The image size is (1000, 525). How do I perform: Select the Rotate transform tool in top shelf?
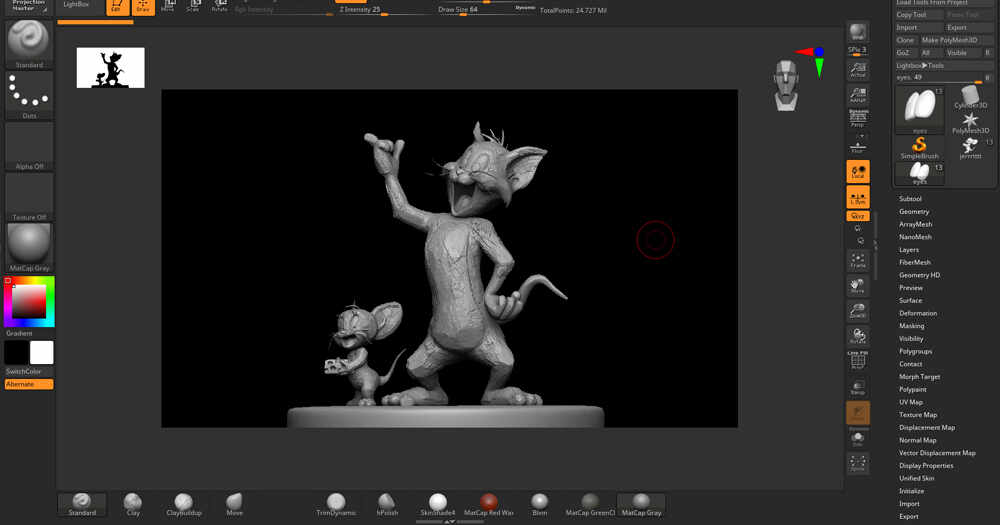click(219, 7)
